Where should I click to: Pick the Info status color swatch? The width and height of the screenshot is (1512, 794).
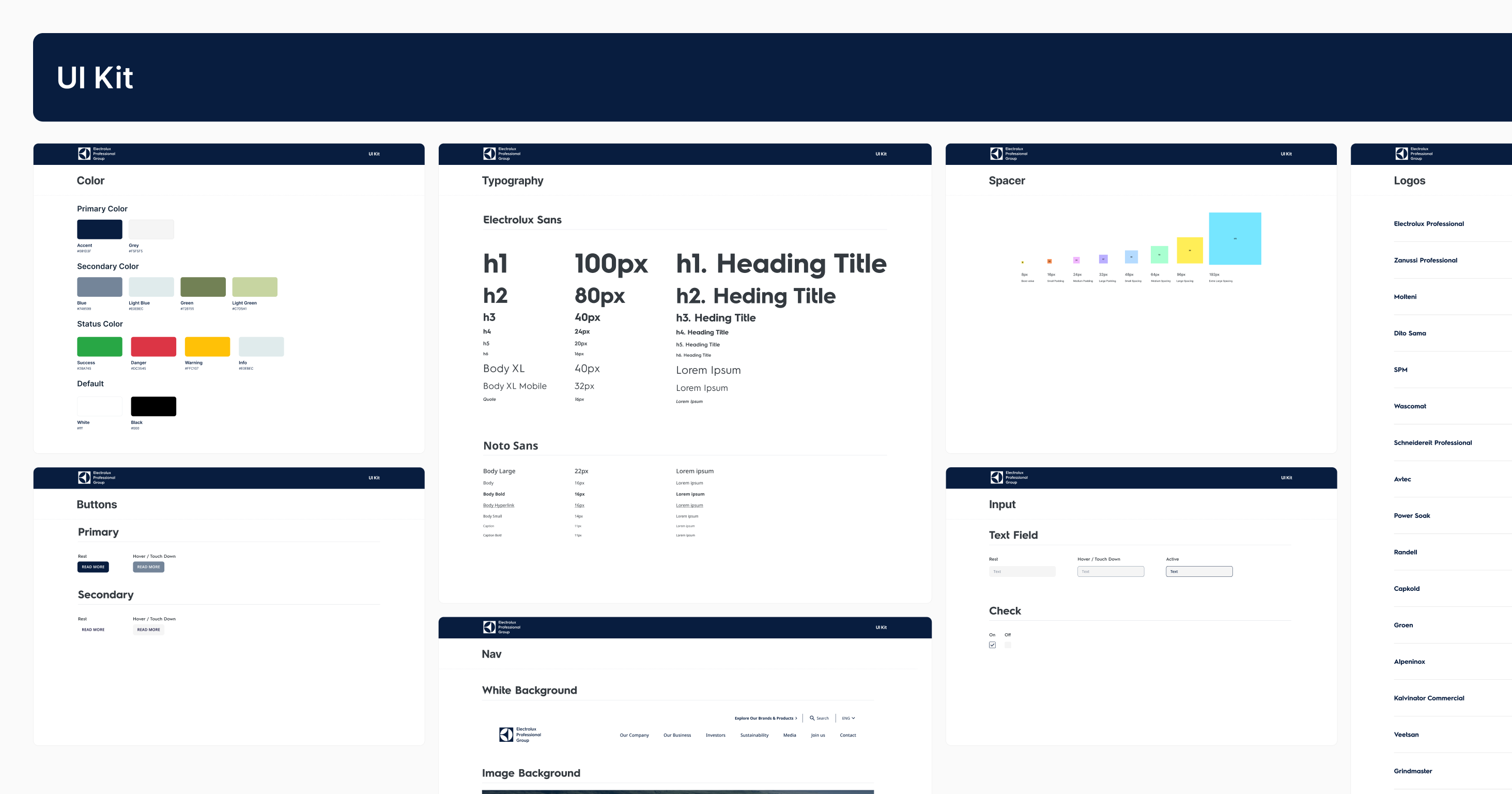click(261, 346)
